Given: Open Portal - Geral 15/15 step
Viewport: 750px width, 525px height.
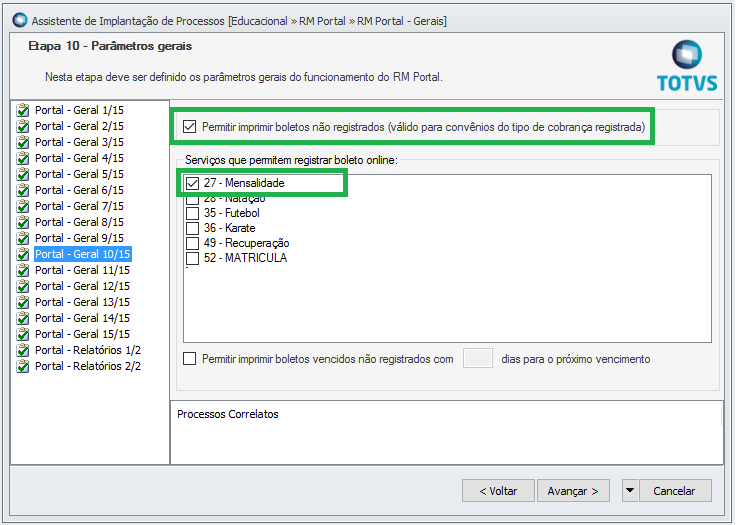Looking at the screenshot, I should click(82, 334).
